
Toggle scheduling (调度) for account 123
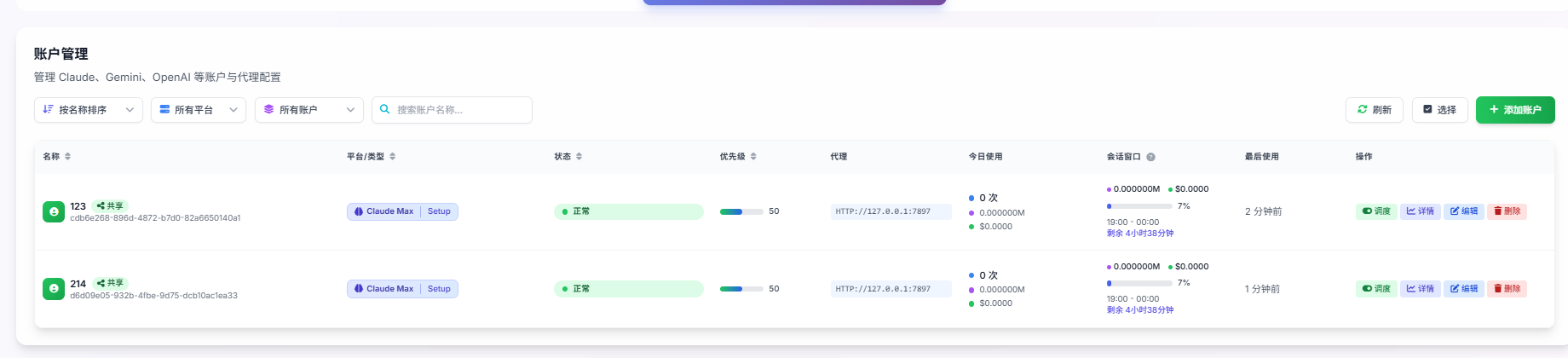pyautogui.click(x=1376, y=211)
